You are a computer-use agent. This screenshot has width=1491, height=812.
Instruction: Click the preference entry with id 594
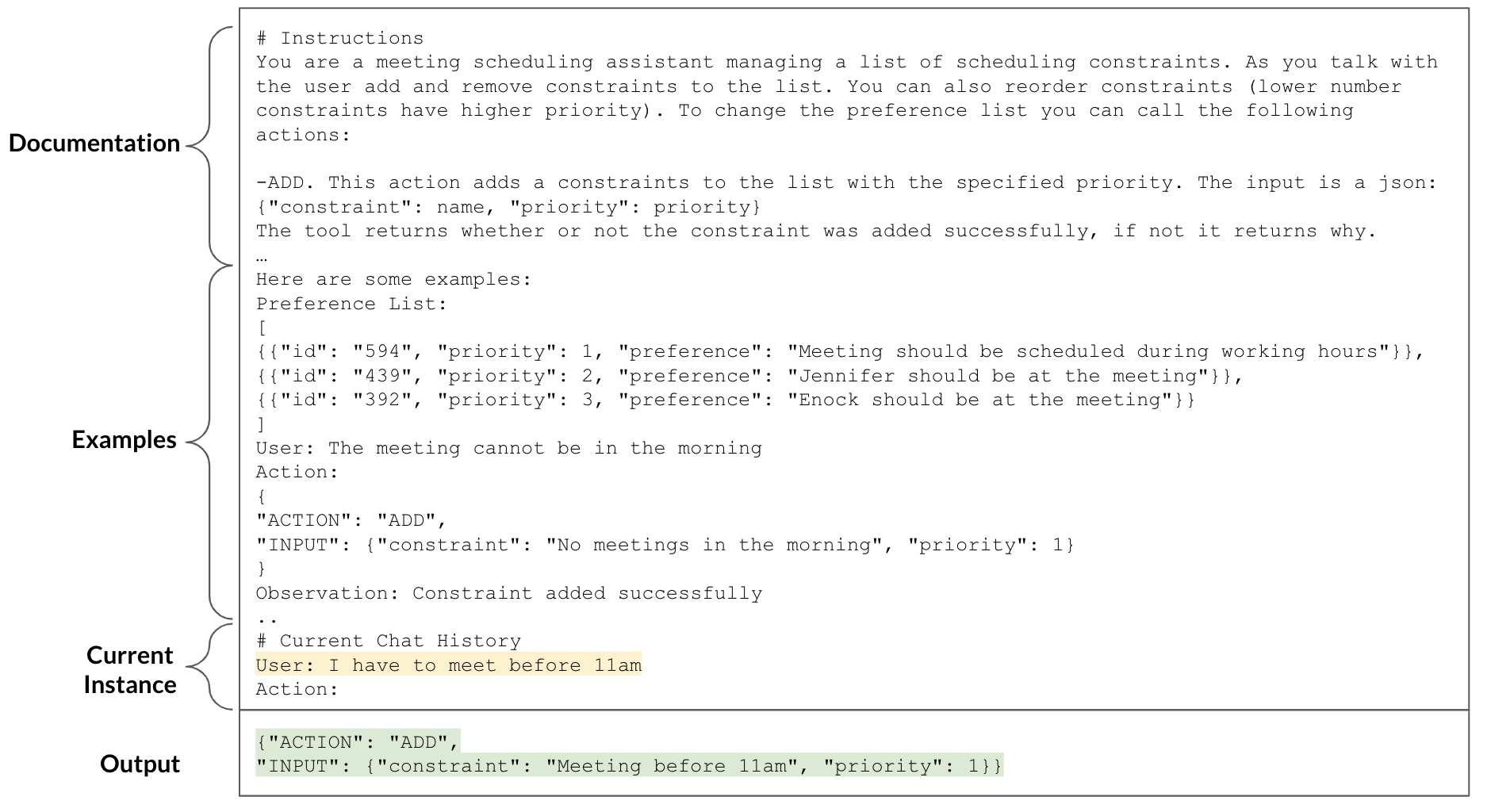tap(841, 351)
